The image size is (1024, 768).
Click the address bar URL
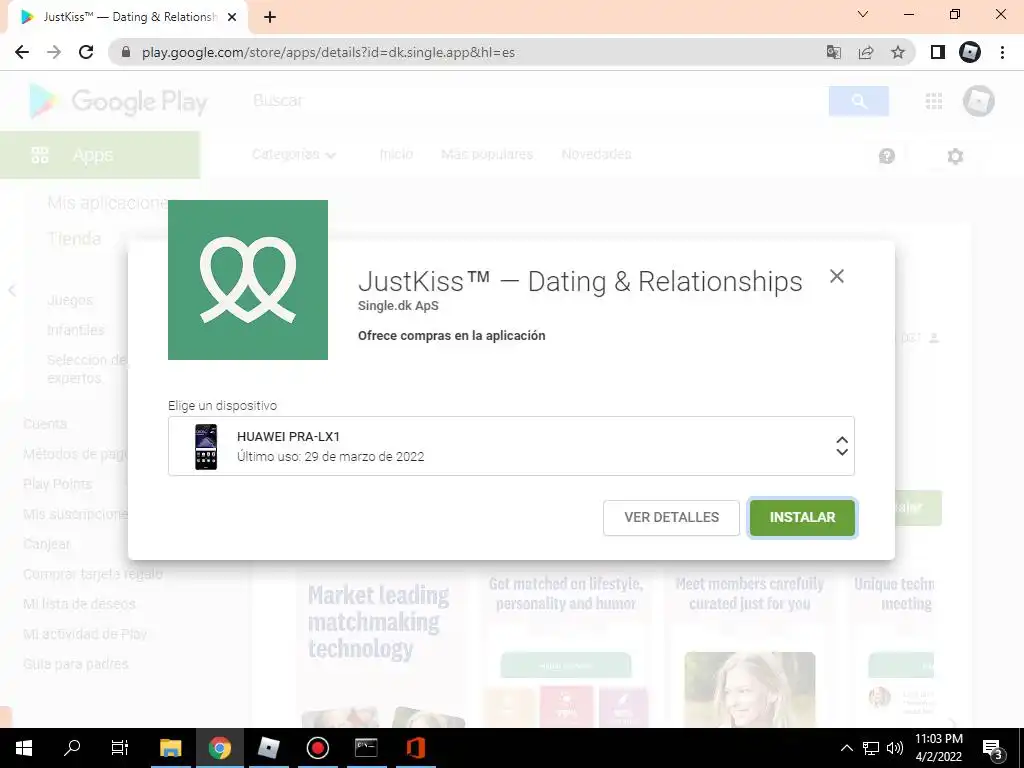328,52
